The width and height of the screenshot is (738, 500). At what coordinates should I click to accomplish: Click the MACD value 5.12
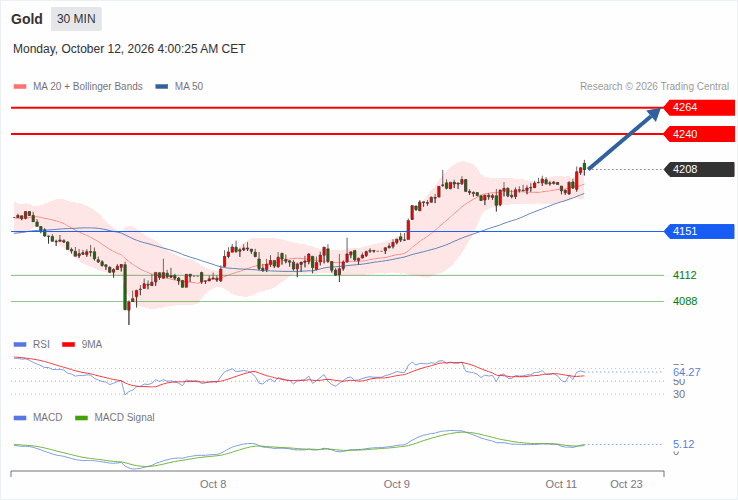coord(683,444)
